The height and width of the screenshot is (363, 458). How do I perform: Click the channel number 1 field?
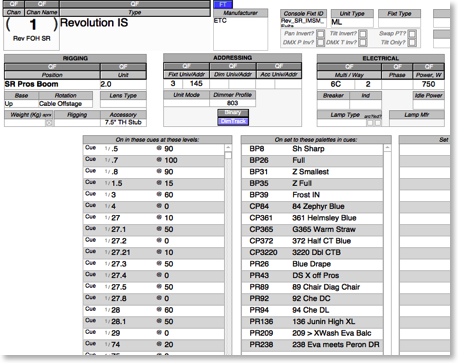point(32,25)
